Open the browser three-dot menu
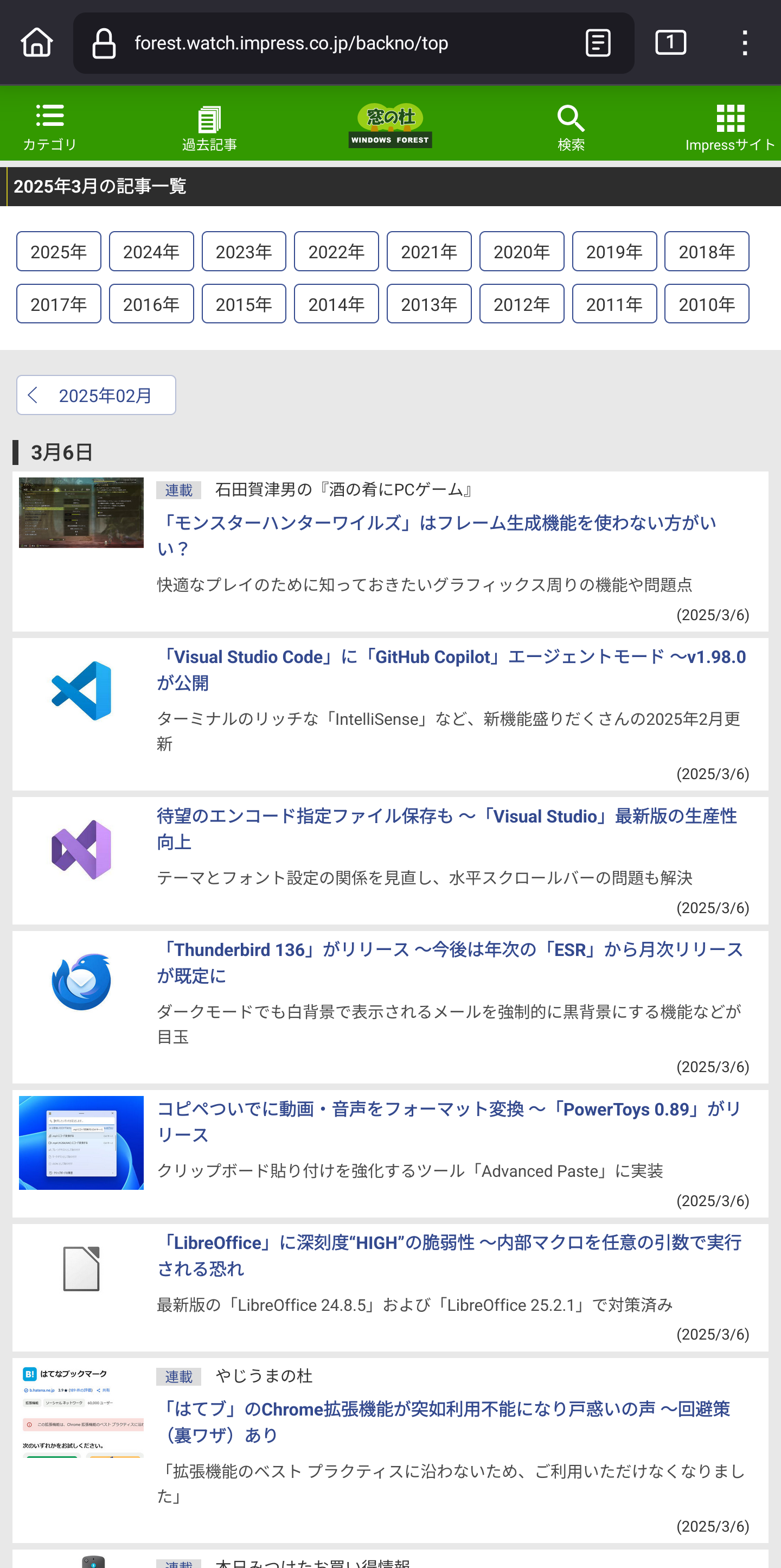Screen dimensions: 781x1568 pos(745,43)
